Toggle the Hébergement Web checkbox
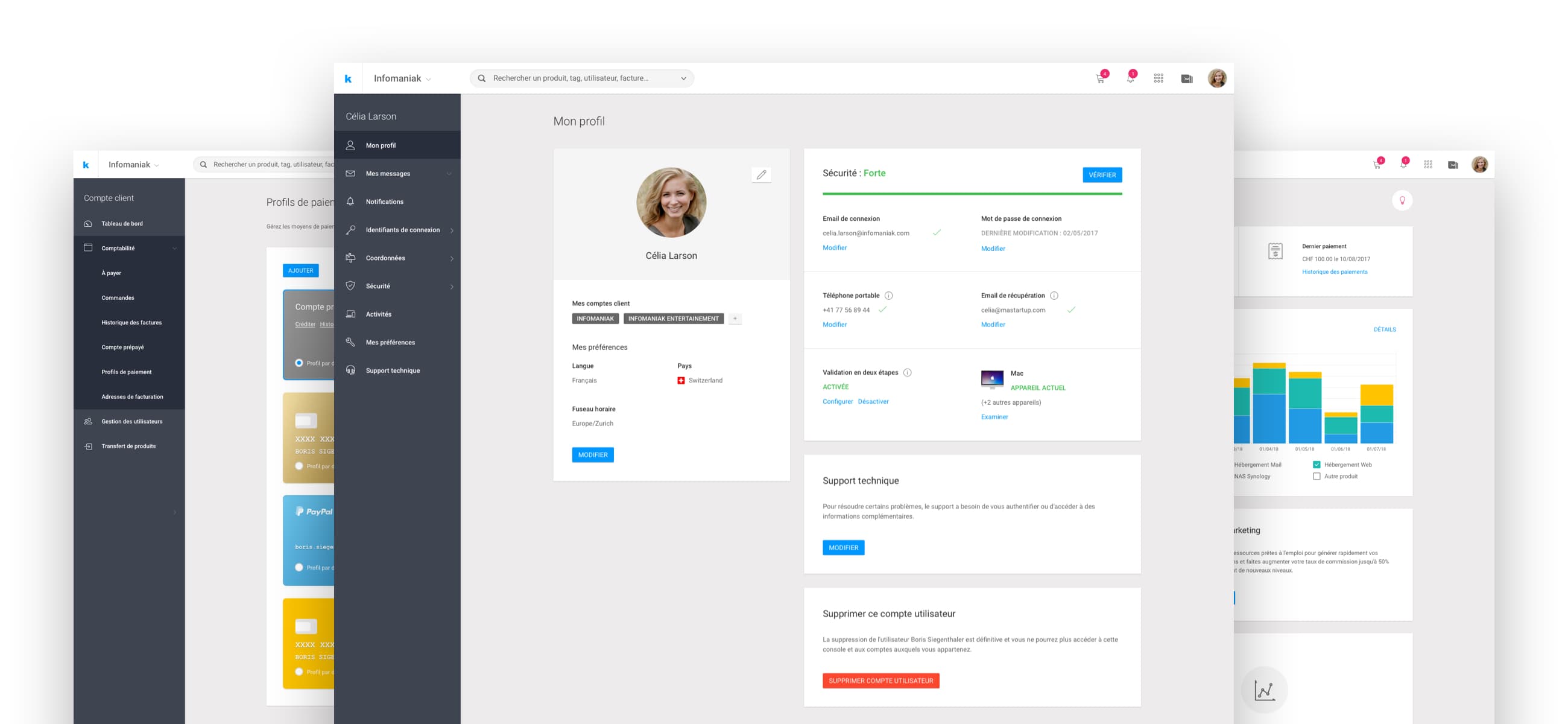Viewport: 1568px width, 724px height. (x=1317, y=465)
